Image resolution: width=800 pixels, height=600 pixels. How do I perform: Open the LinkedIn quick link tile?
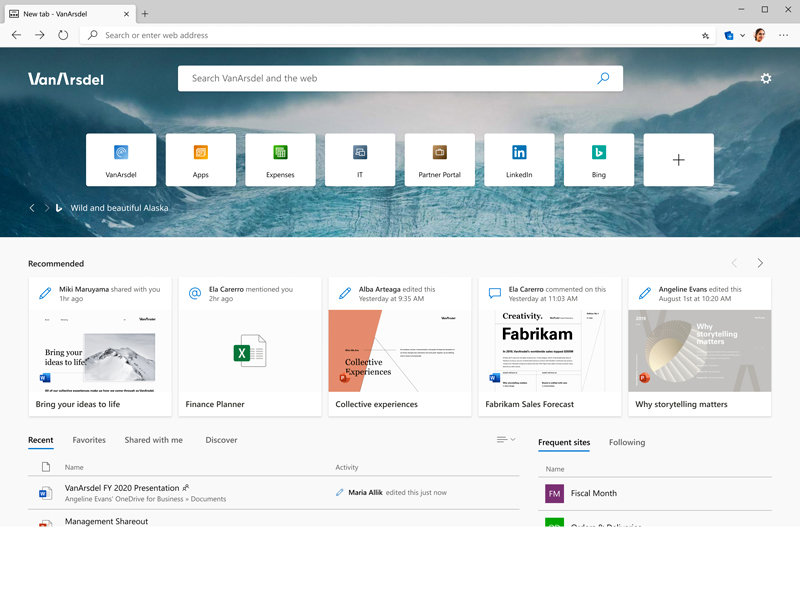519,160
